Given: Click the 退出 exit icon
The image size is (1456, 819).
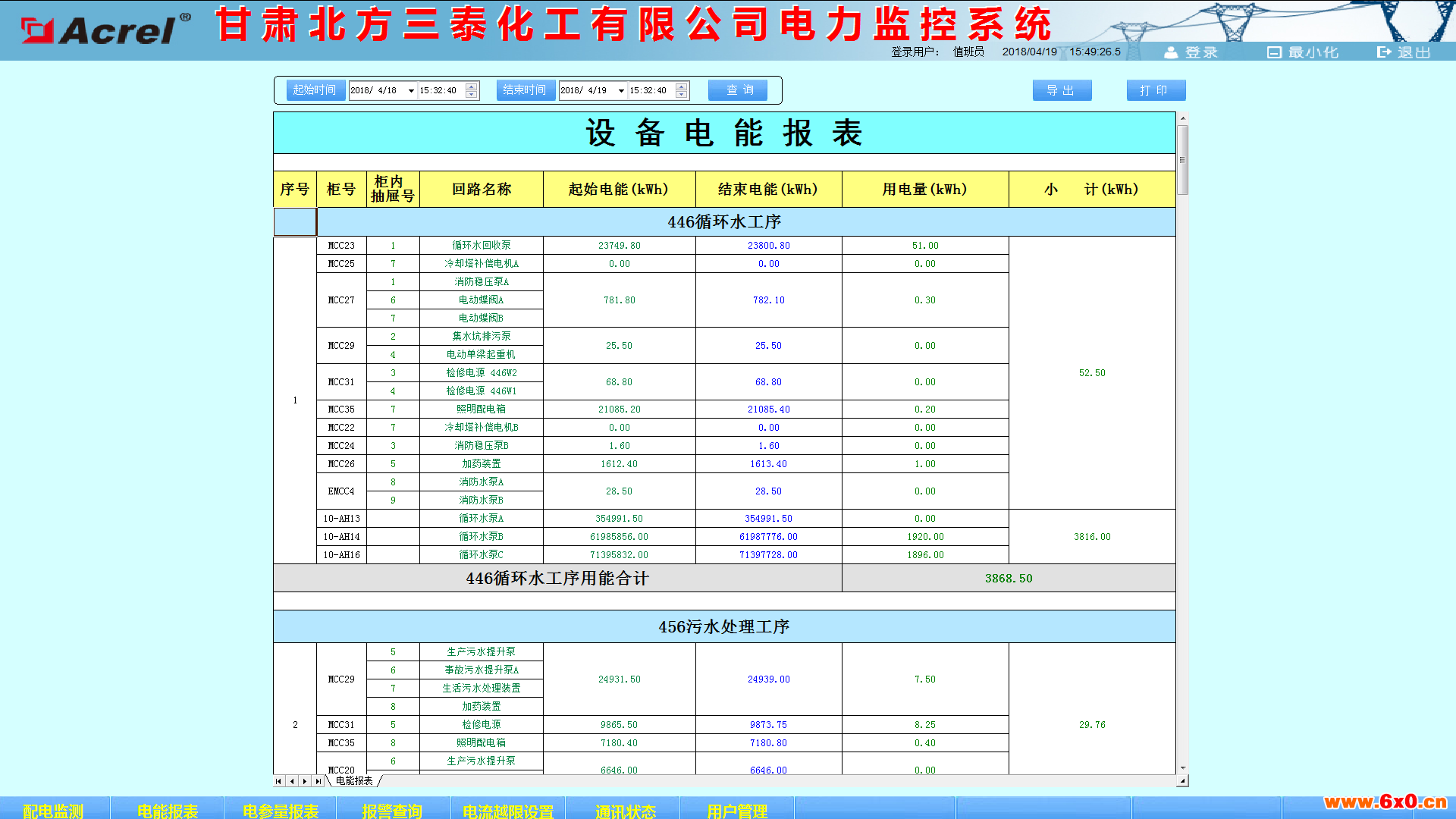Looking at the screenshot, I should tap(1384, 52).
